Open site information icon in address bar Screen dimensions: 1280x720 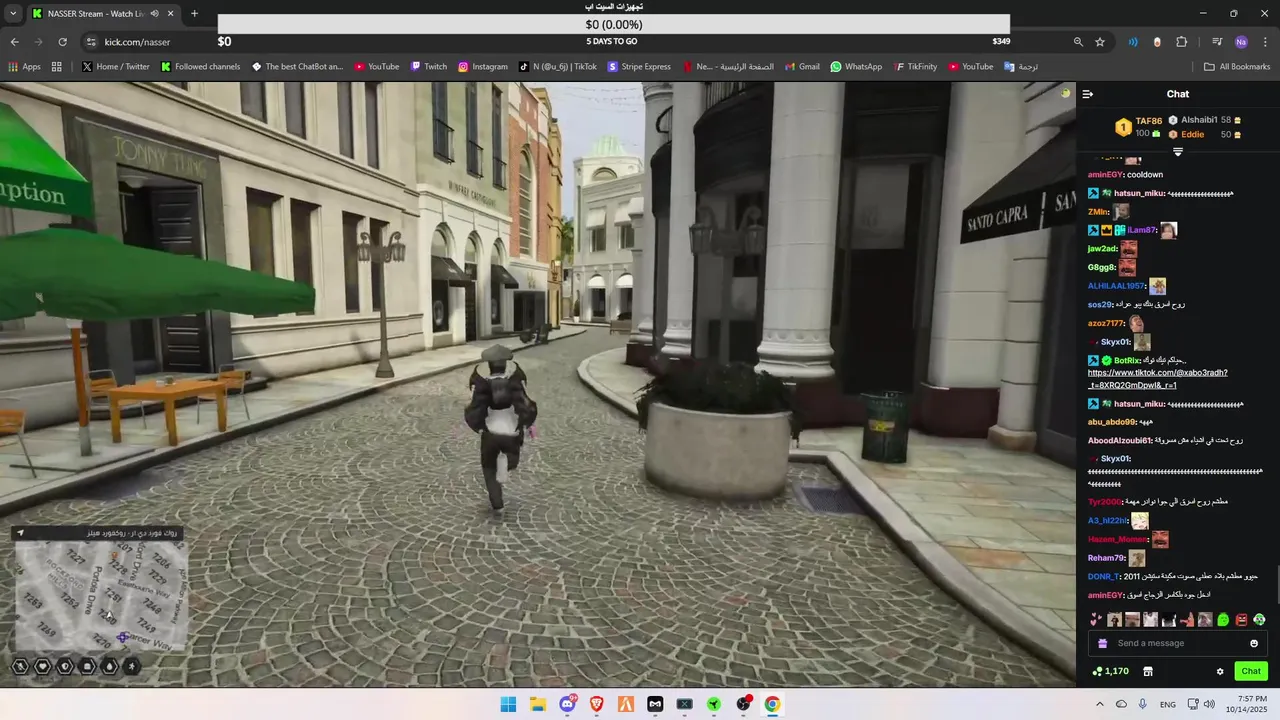click(91, 42)
